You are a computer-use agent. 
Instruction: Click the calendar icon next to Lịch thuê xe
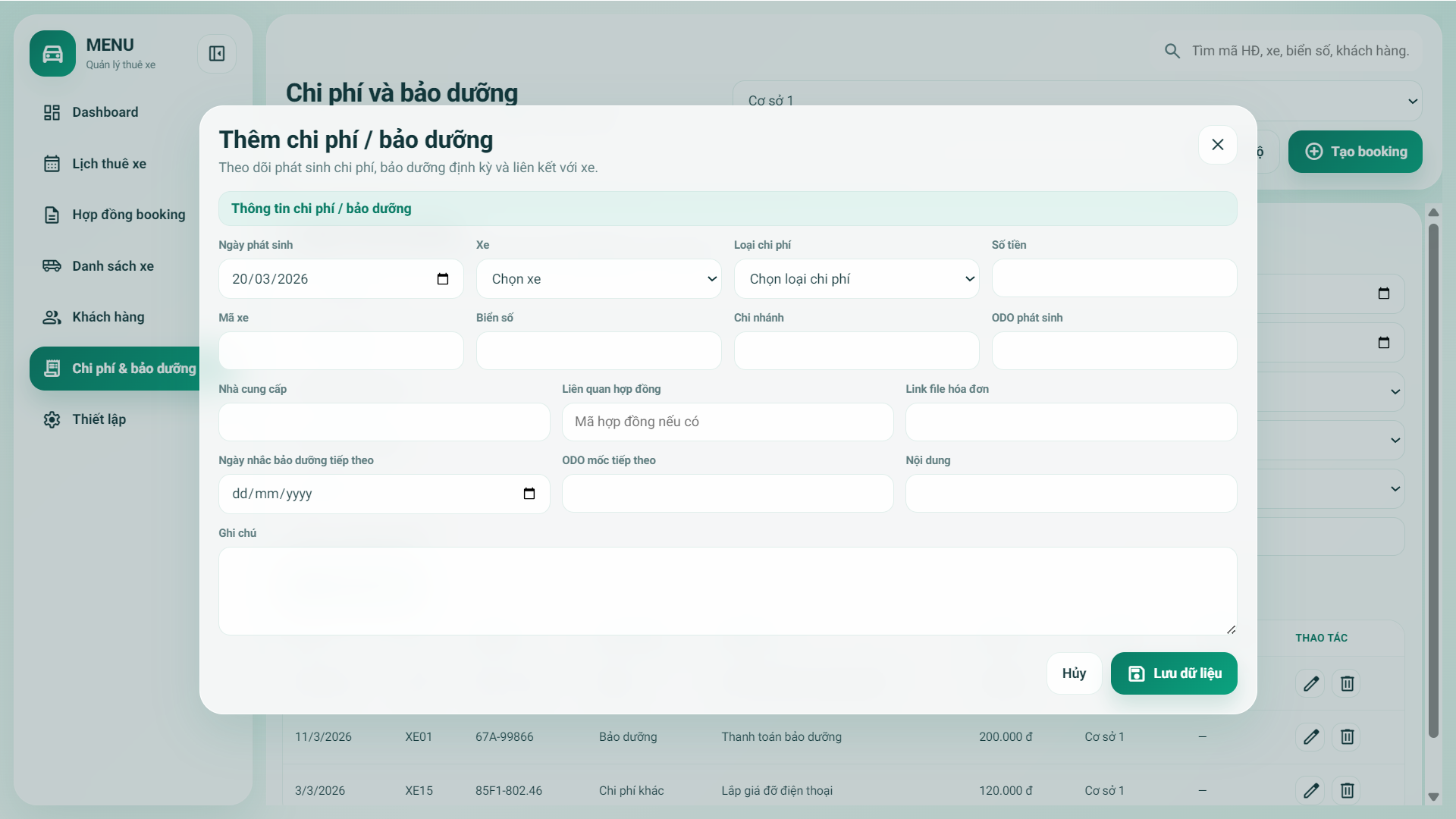[x=51, y=163]
